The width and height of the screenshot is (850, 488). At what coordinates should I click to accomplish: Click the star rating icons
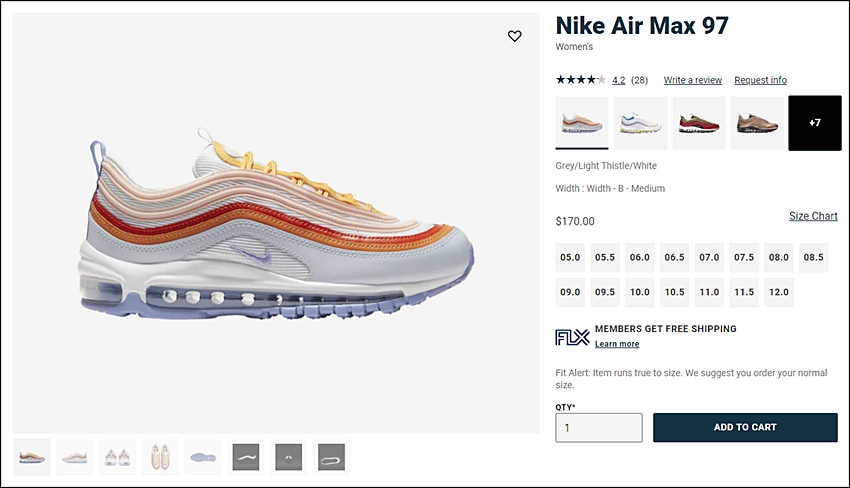581,80
